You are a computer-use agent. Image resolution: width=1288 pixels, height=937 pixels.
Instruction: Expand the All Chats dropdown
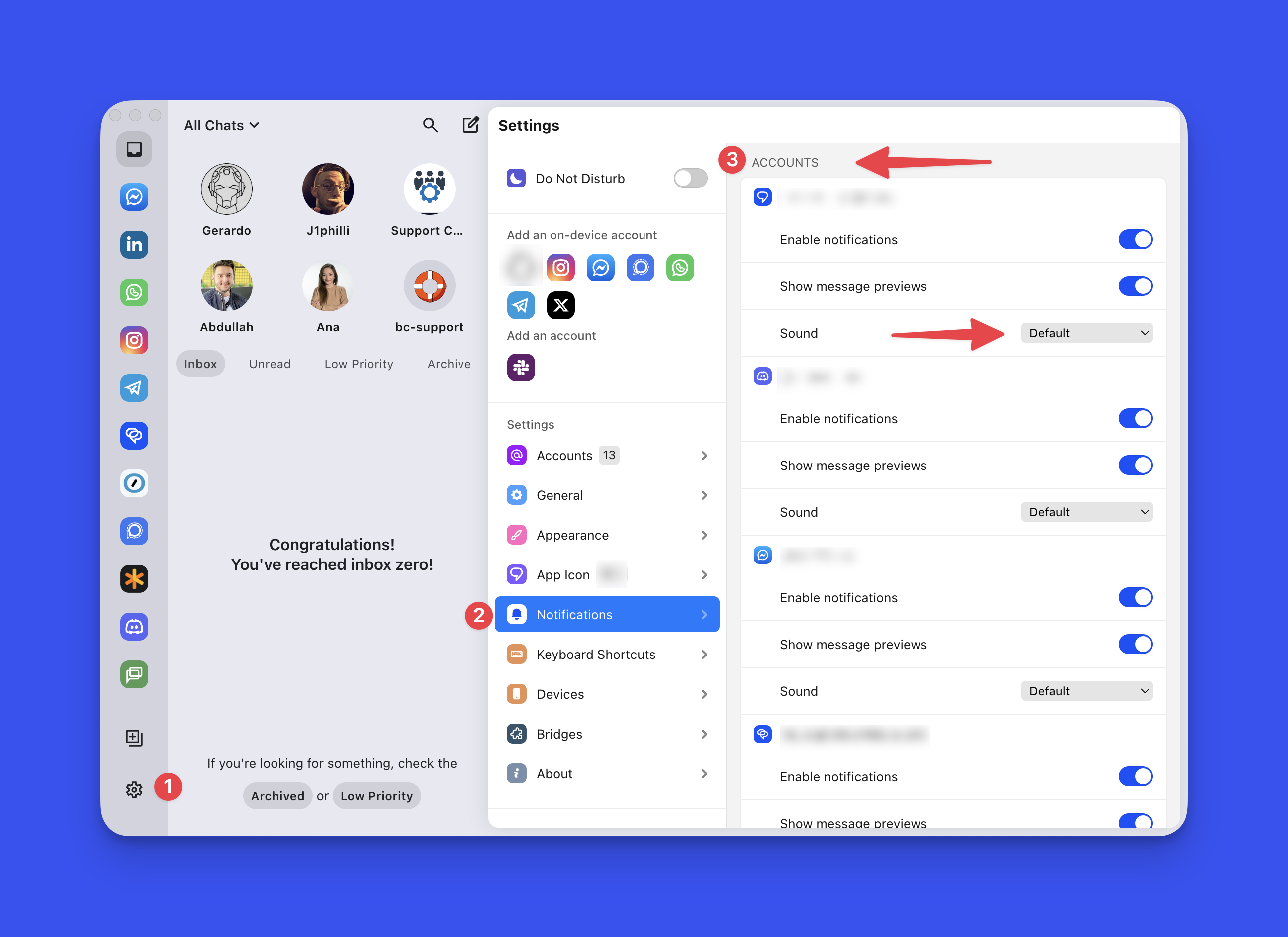[x=221, y=125]
